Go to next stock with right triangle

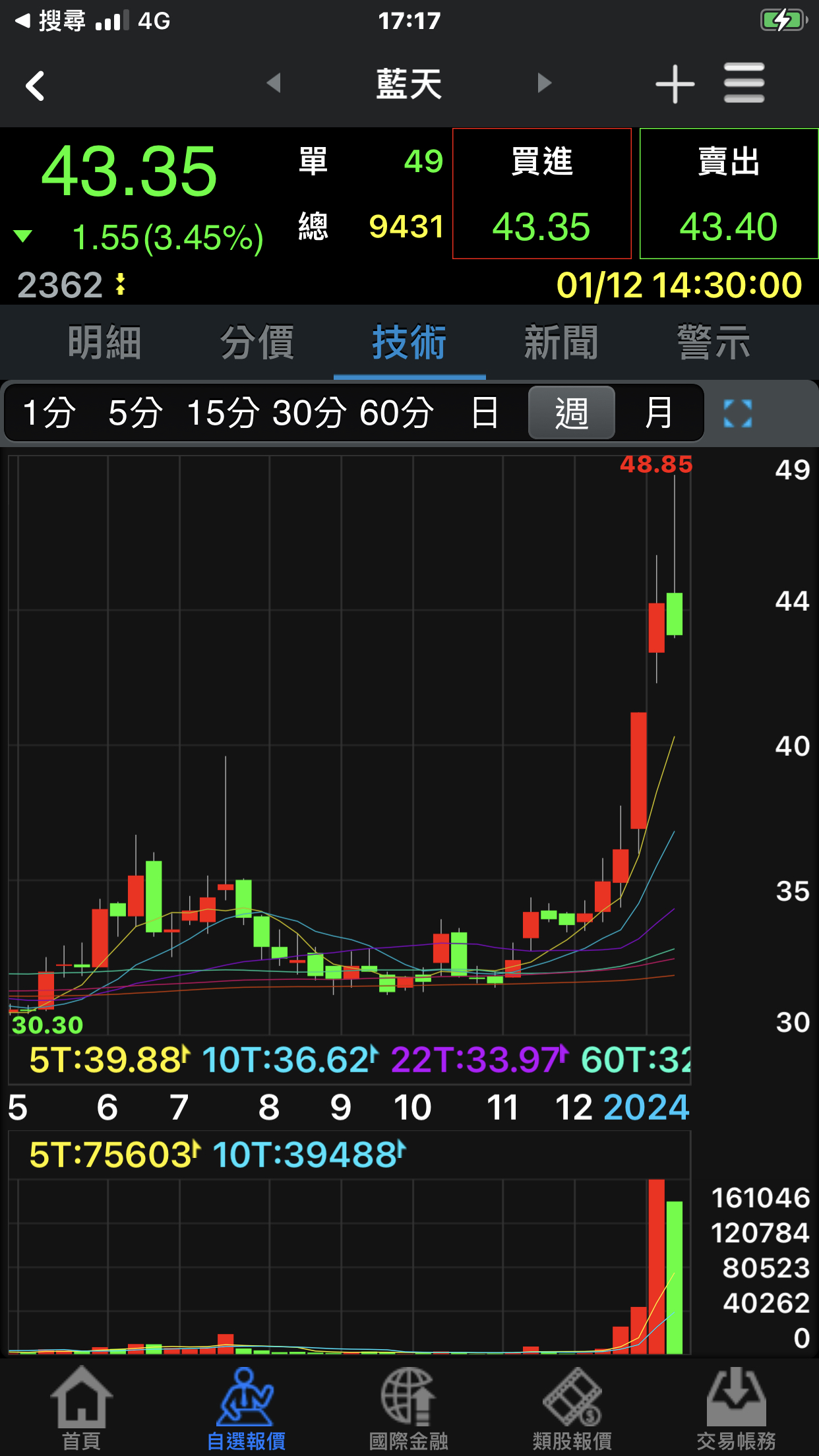click(544, 83)
